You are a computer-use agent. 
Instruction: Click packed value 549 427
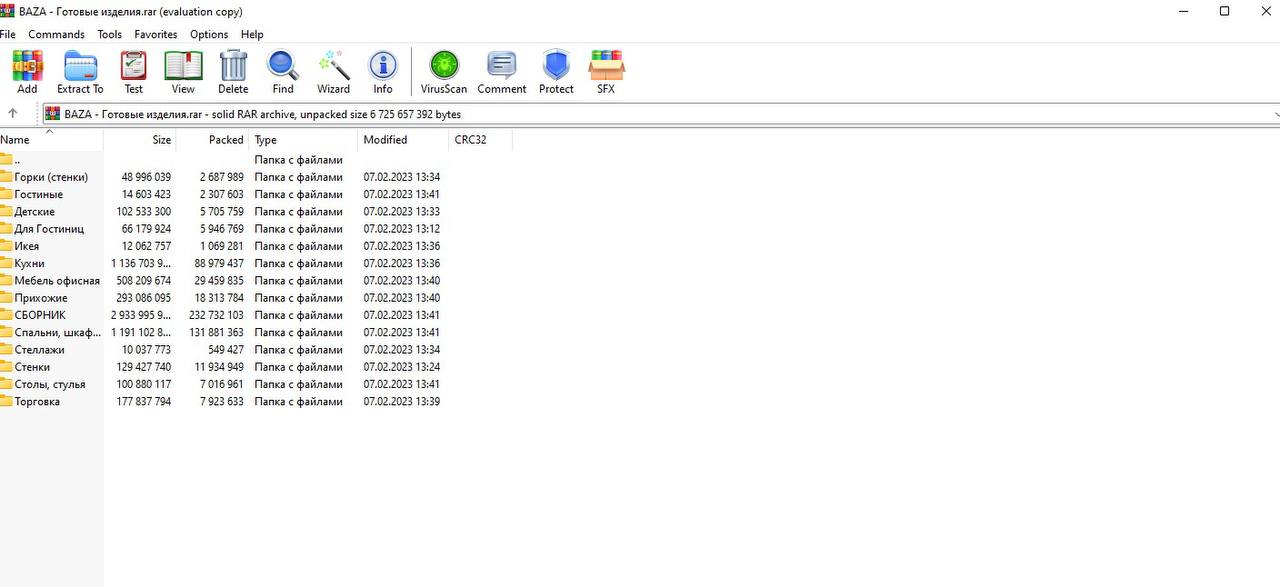pos(222,350)
